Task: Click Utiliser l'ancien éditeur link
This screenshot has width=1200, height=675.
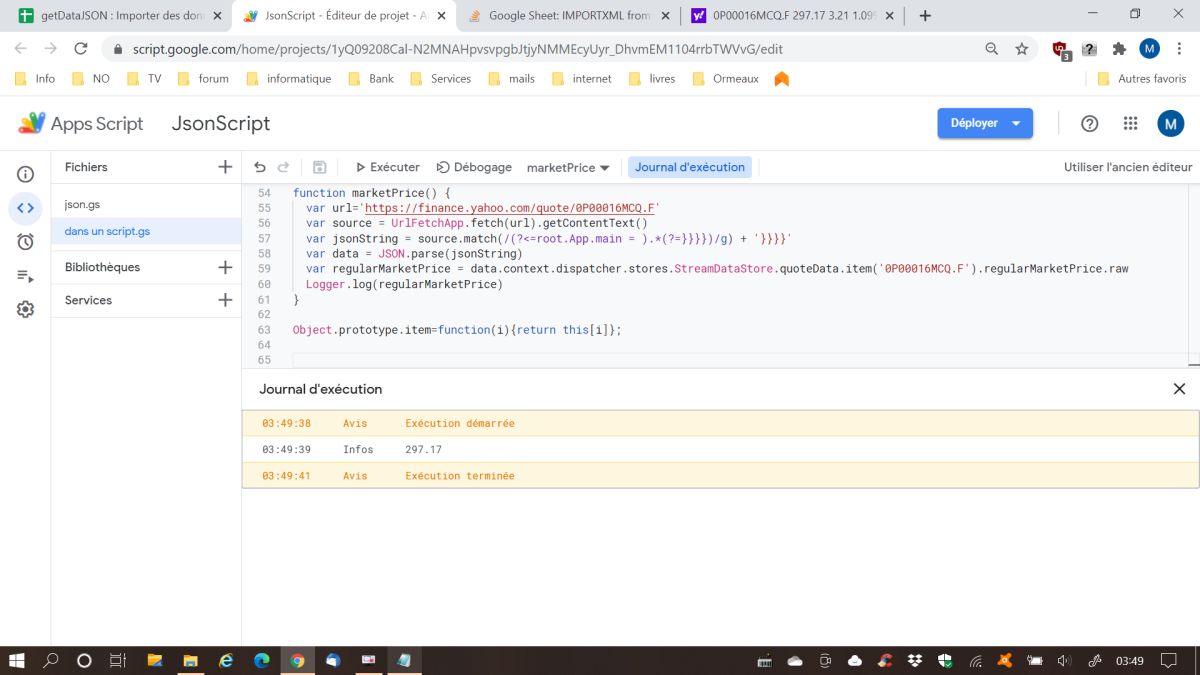Action: (x=1128, y=167)
